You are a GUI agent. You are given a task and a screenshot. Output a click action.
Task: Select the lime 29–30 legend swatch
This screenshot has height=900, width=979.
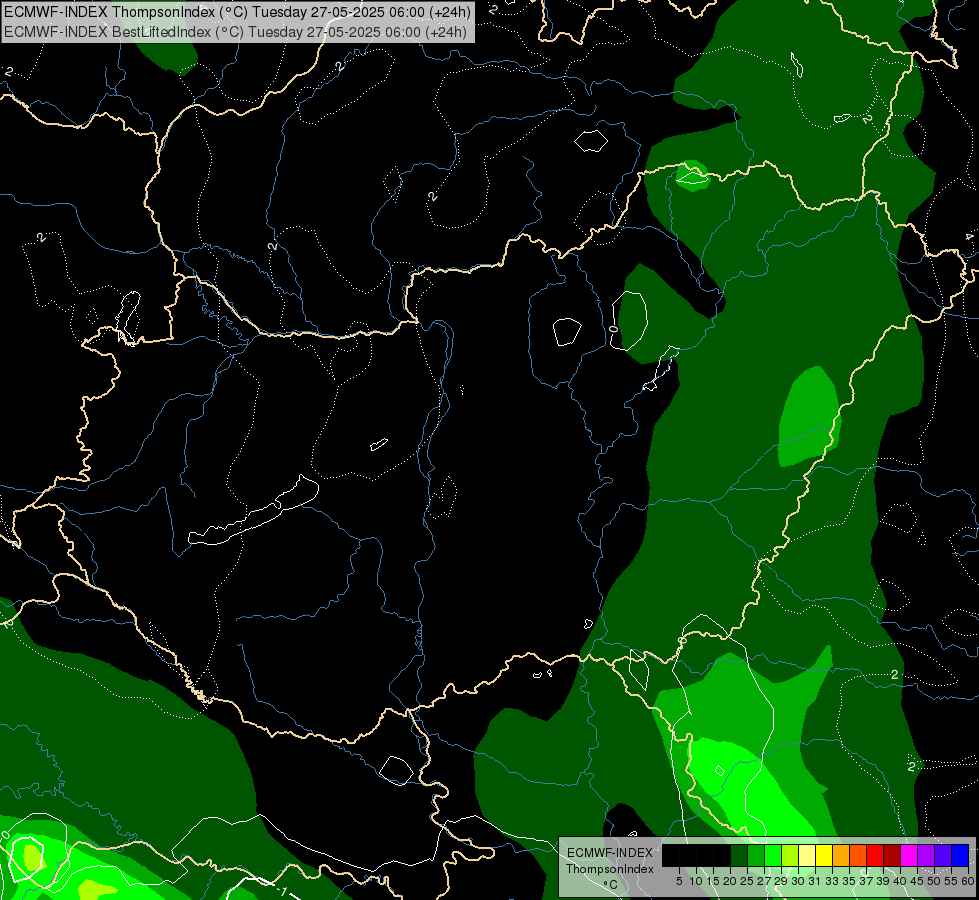(x=790, y=855)
